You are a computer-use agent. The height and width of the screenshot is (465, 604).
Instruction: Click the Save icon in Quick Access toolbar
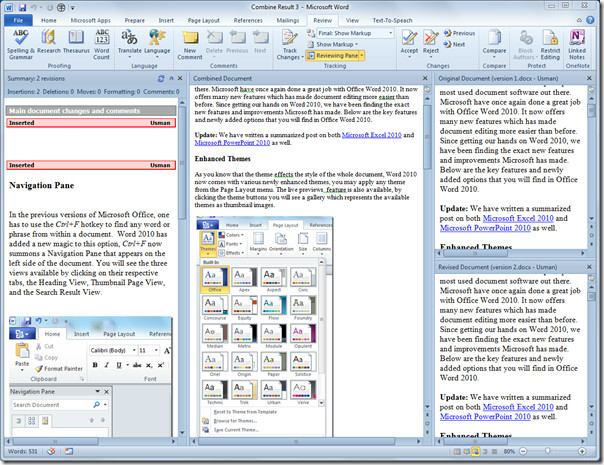(22, 7)
